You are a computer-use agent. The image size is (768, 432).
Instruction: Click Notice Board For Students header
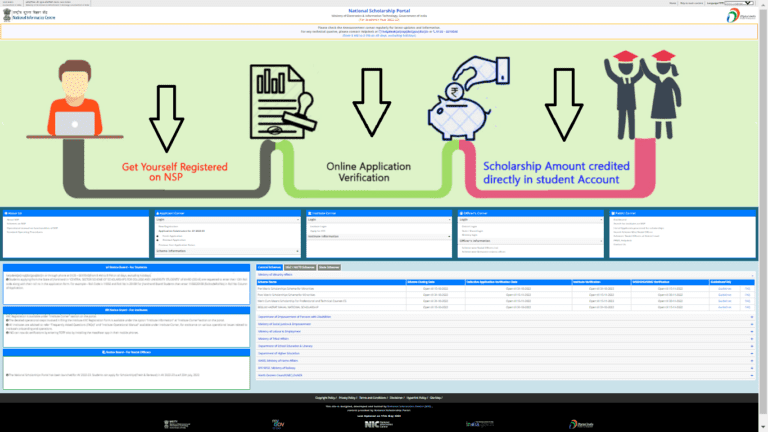point(126,267)
